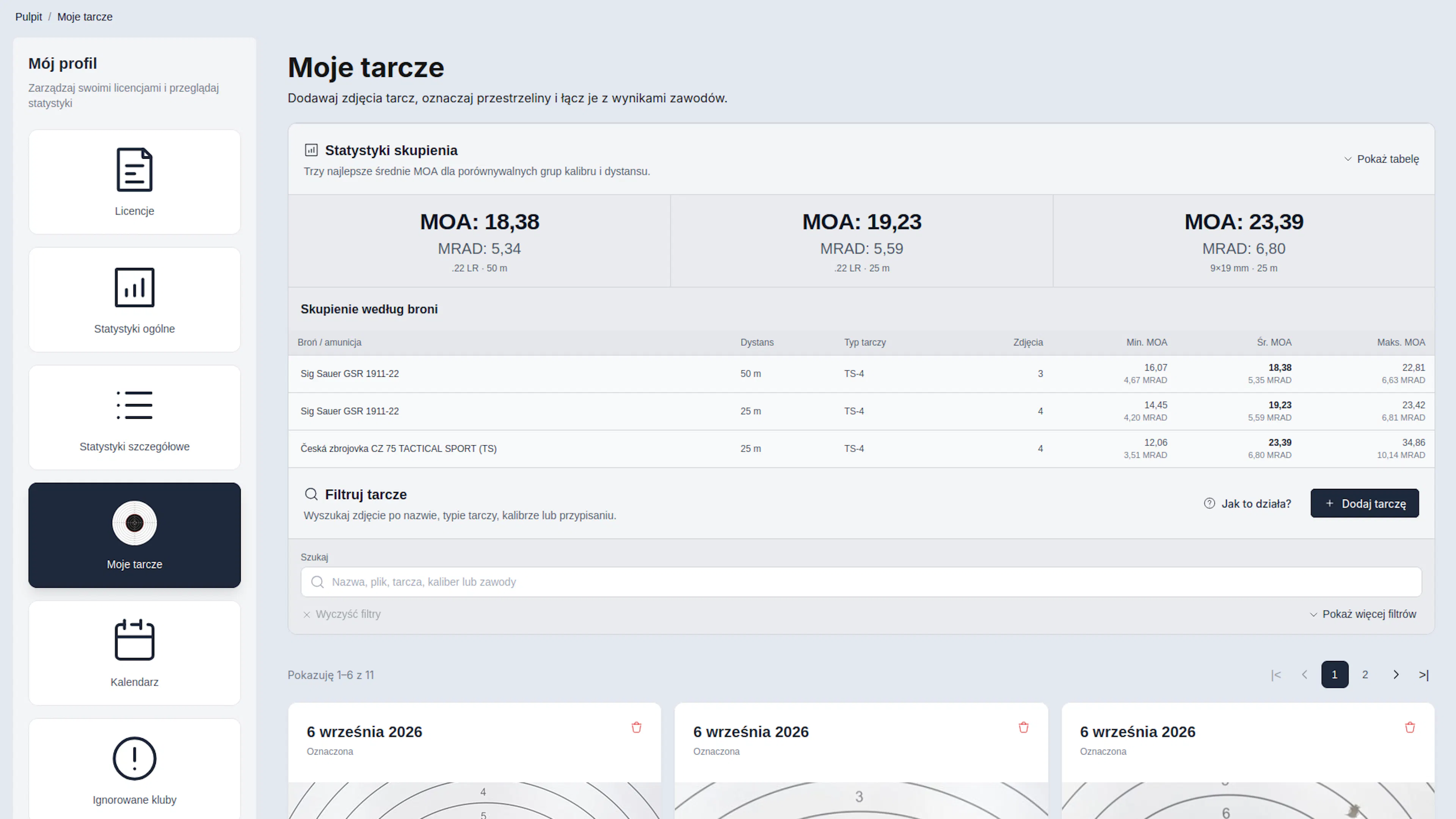Image resolution: width=1456 pixels, height=819 pixels.
Task: Click the Śr. MOA column header
Action: pos(1274,342)
